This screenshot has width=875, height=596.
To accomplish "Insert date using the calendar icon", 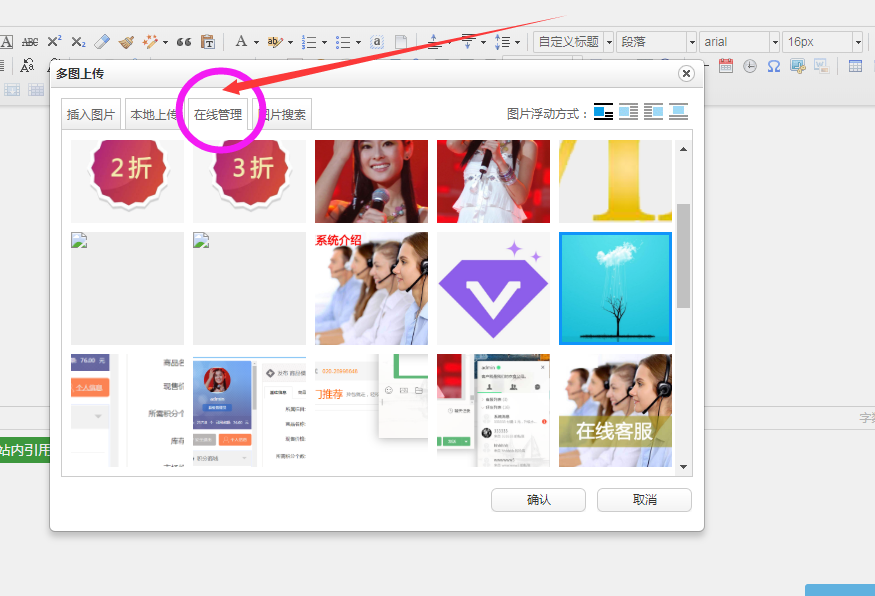I will (x=726, y=66).
